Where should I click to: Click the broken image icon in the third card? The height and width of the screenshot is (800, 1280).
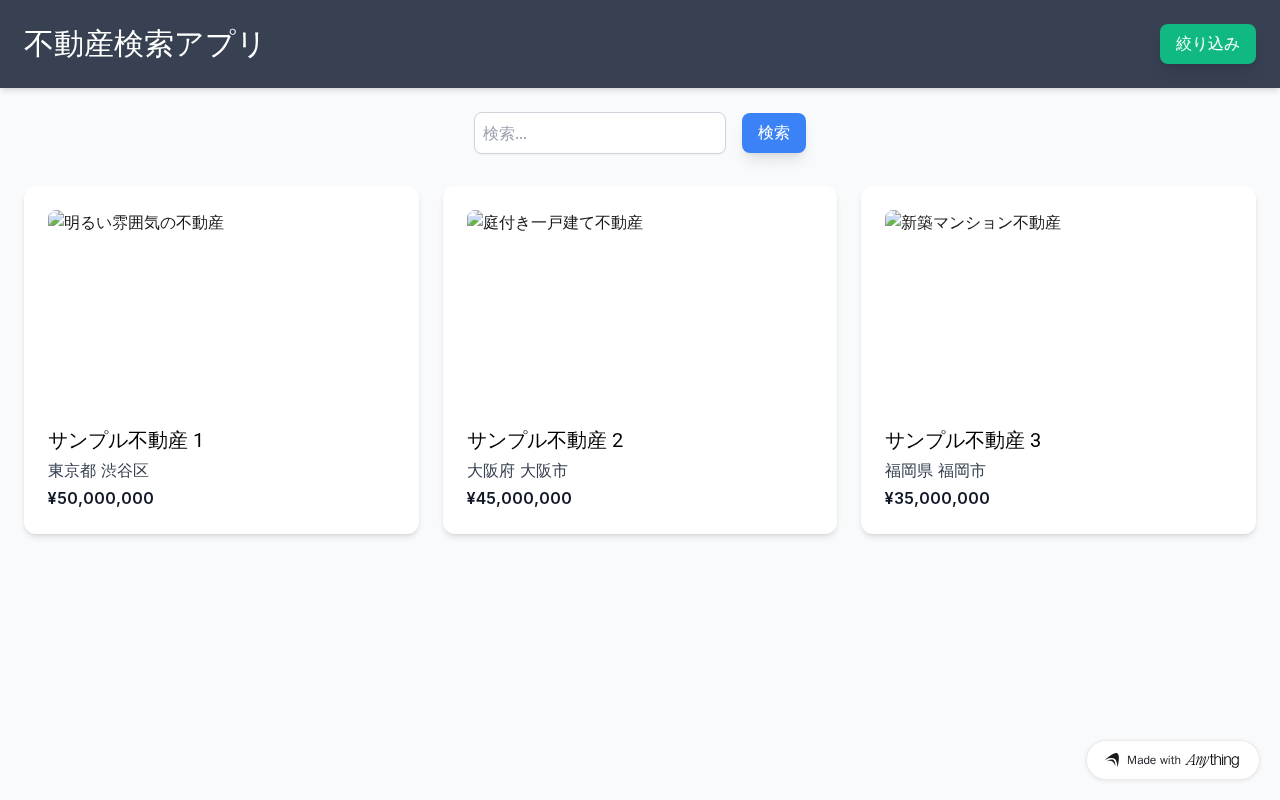pos(893,221)
